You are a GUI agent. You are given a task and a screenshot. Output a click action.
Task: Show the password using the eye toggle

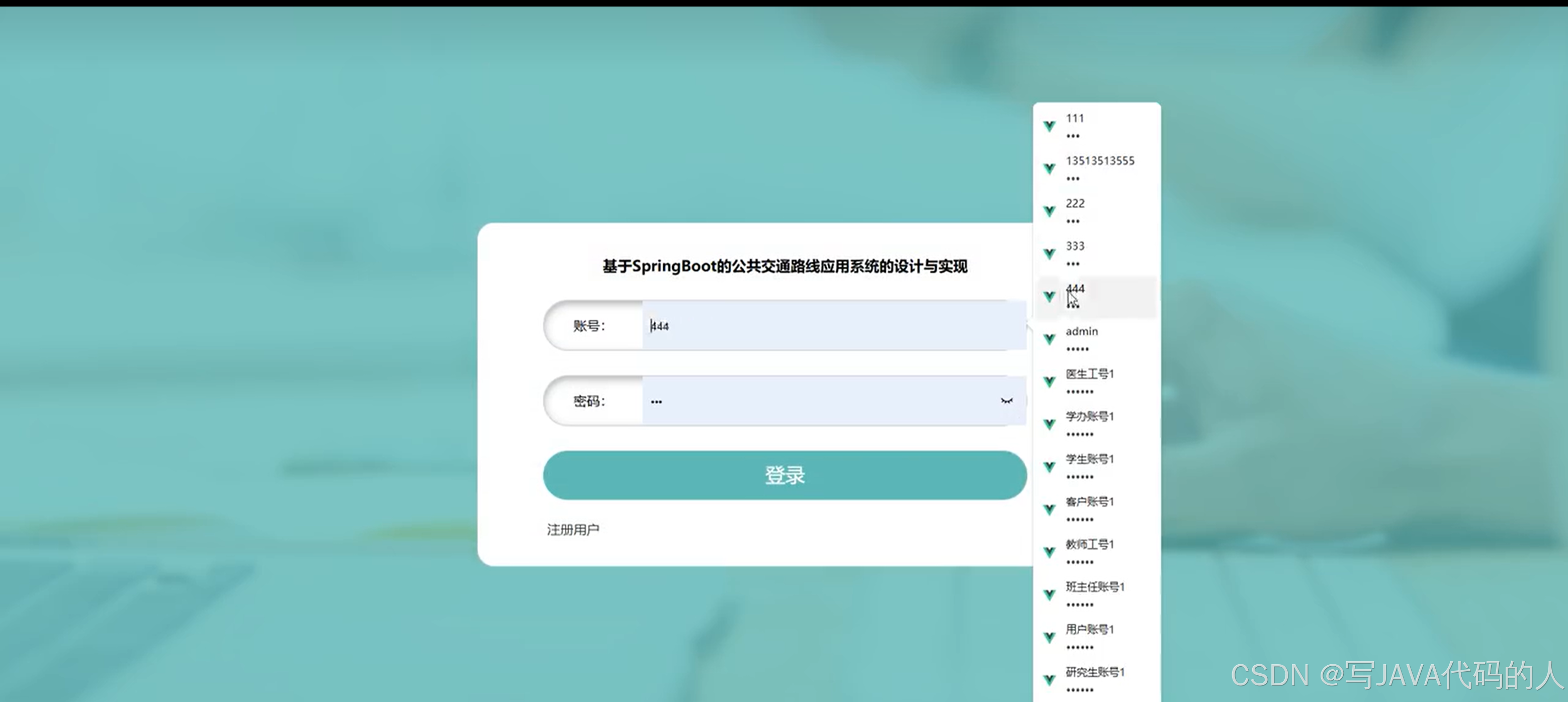click(x=1007, y=401)
